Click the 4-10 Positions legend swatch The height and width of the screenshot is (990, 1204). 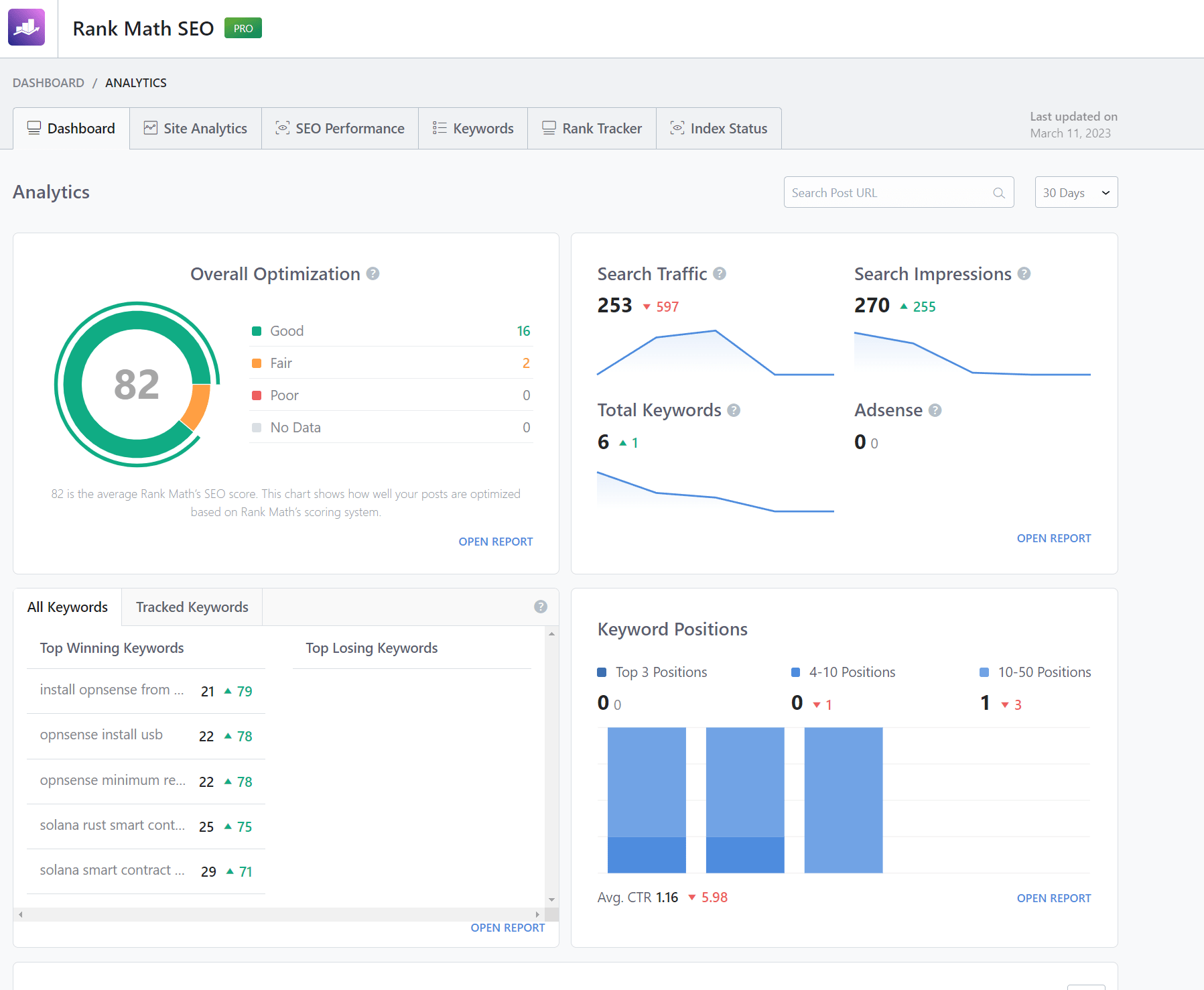pyautogui.click(x=796, y=672)
